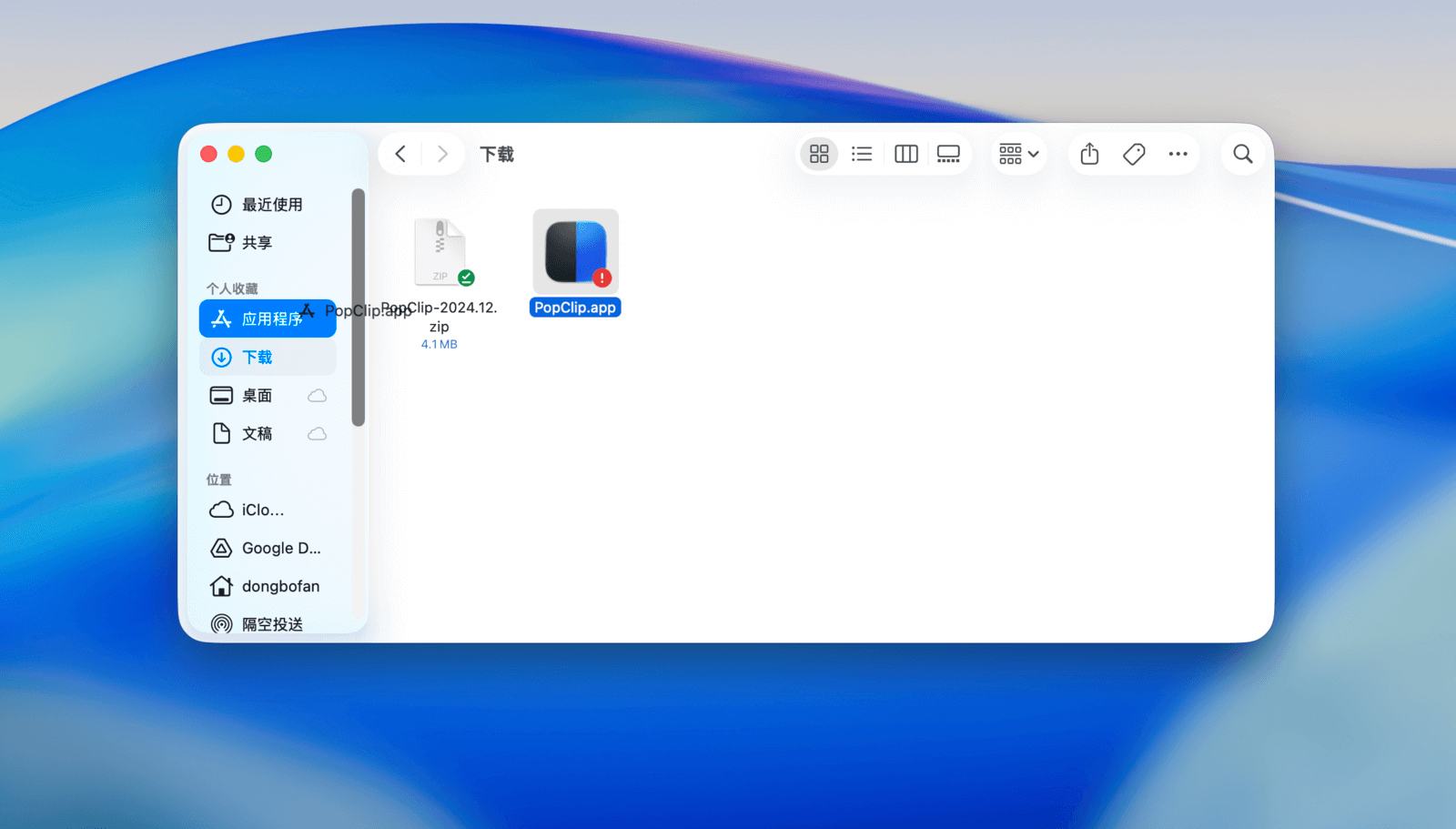
Task: Switch to list view
Action: [x=861, y=154]
